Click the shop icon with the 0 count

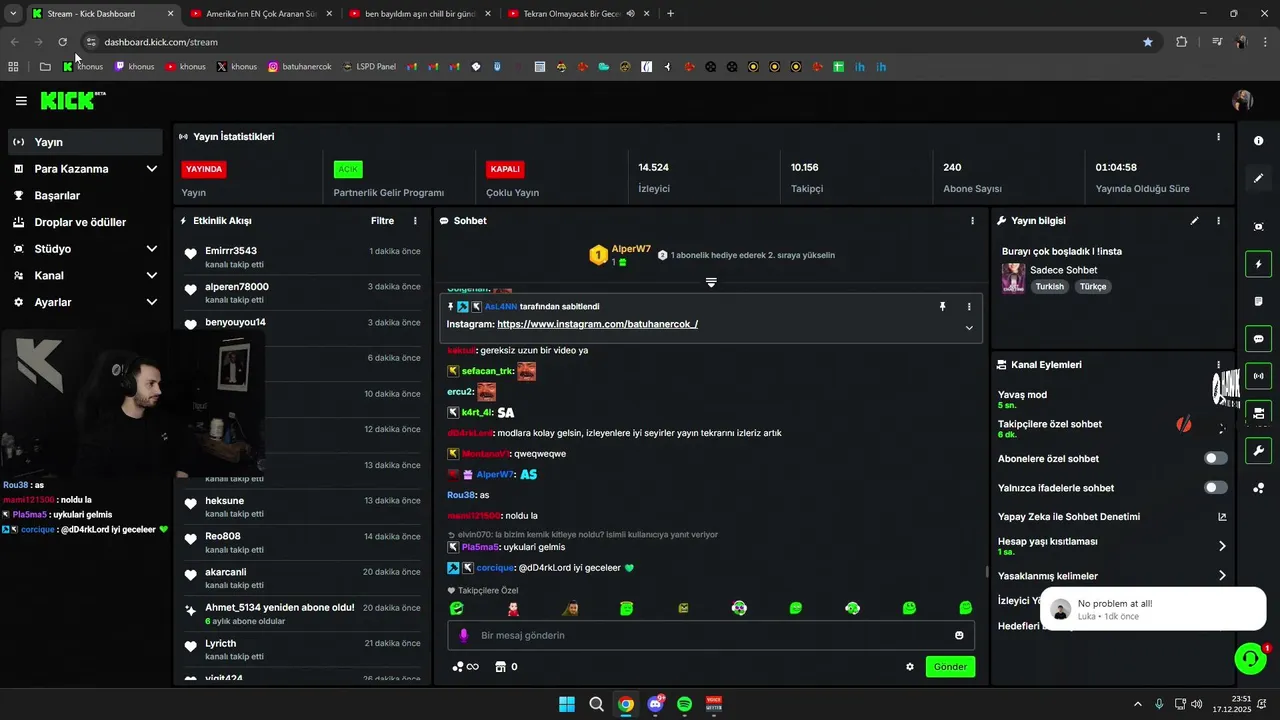coord(506,667)
